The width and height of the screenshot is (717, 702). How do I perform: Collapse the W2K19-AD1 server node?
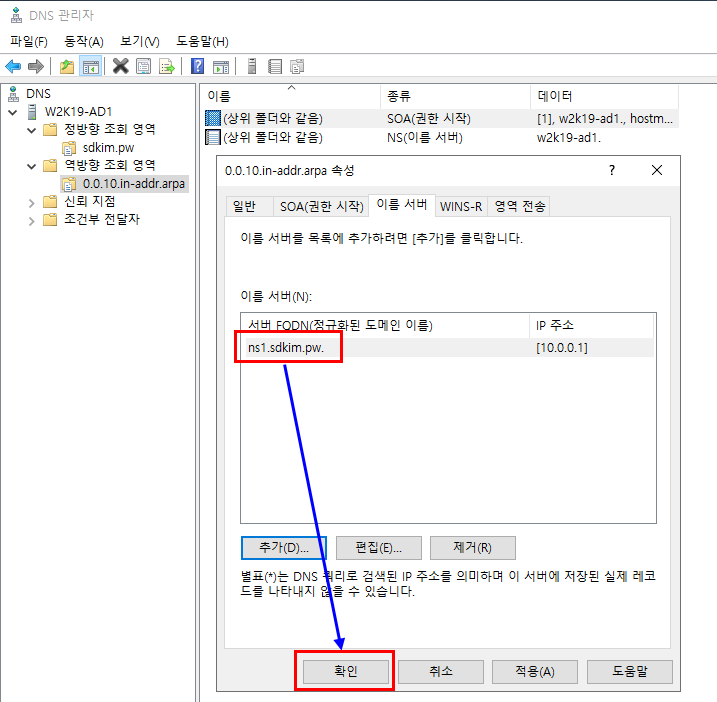click(x=13, y=112)
